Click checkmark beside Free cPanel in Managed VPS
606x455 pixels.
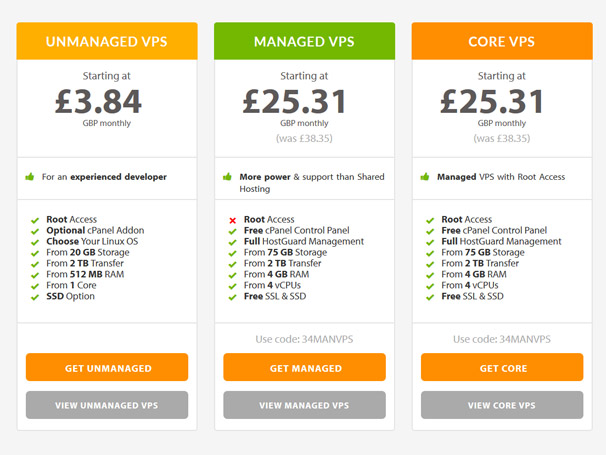pos(232,231)
